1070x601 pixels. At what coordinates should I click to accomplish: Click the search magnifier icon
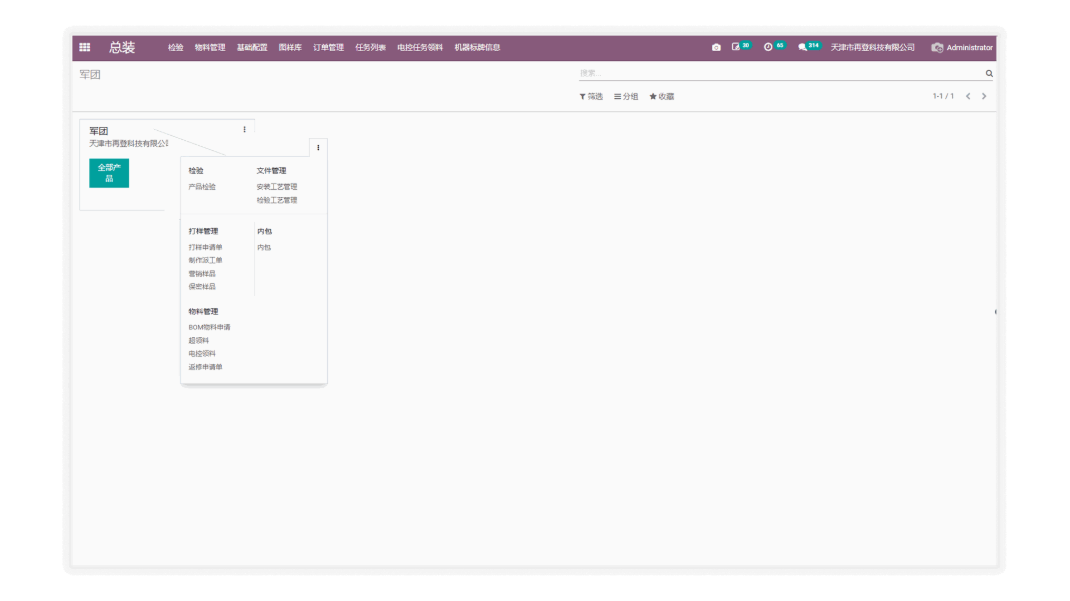pyautogui.click(x=989, y=73)
